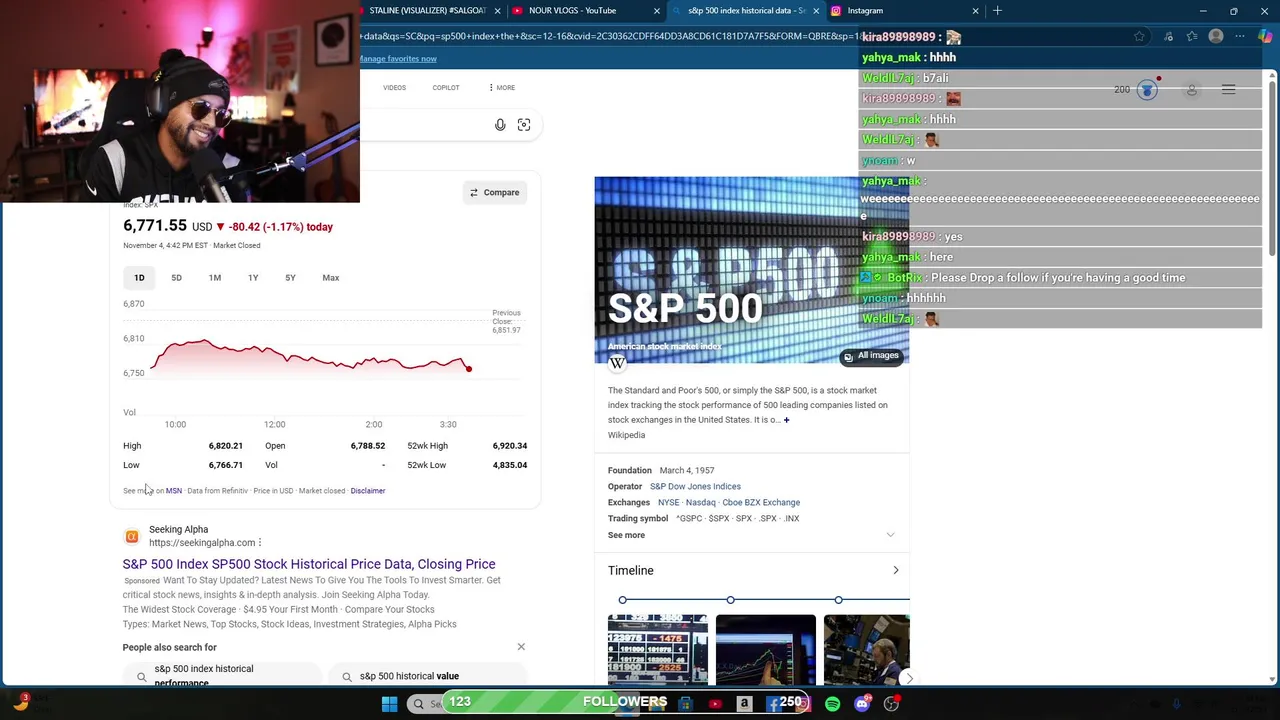Click the All images button

pyautogui.click(x=871, y=356)
